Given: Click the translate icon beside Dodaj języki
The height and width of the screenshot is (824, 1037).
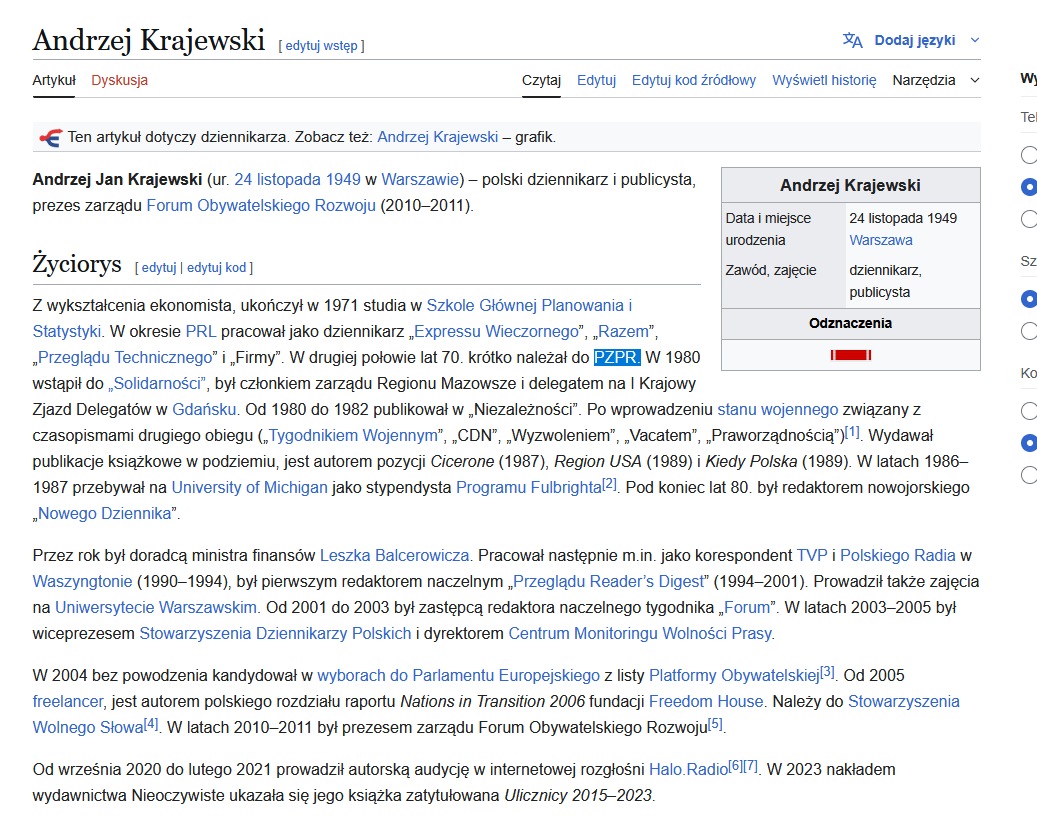Looking at the screenshot, I should click(x=852, y=40).
